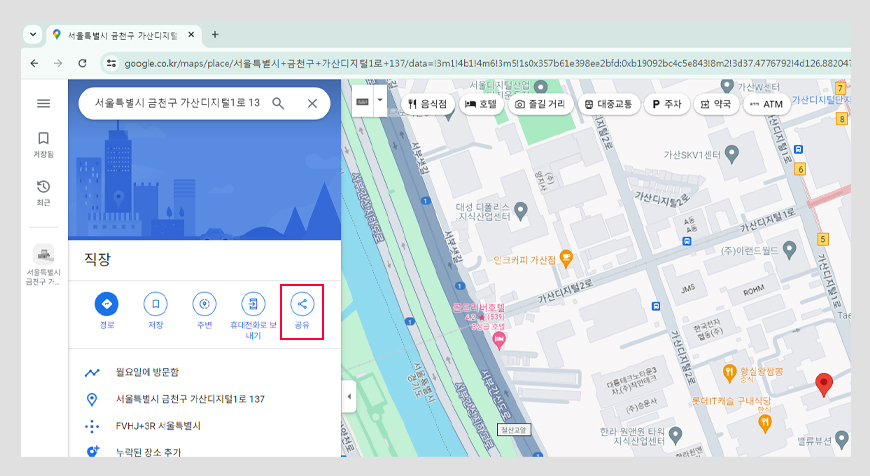The image size is (870, 476).
Task: Filter map by 약국 pharmacy chip
Action: (x=716, y=104)
